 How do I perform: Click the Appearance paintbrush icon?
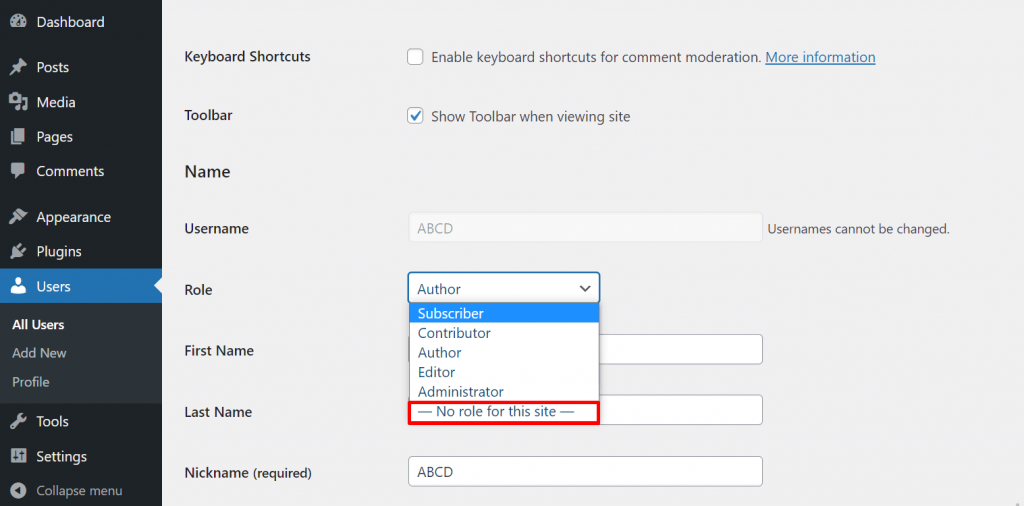[18, 217]
